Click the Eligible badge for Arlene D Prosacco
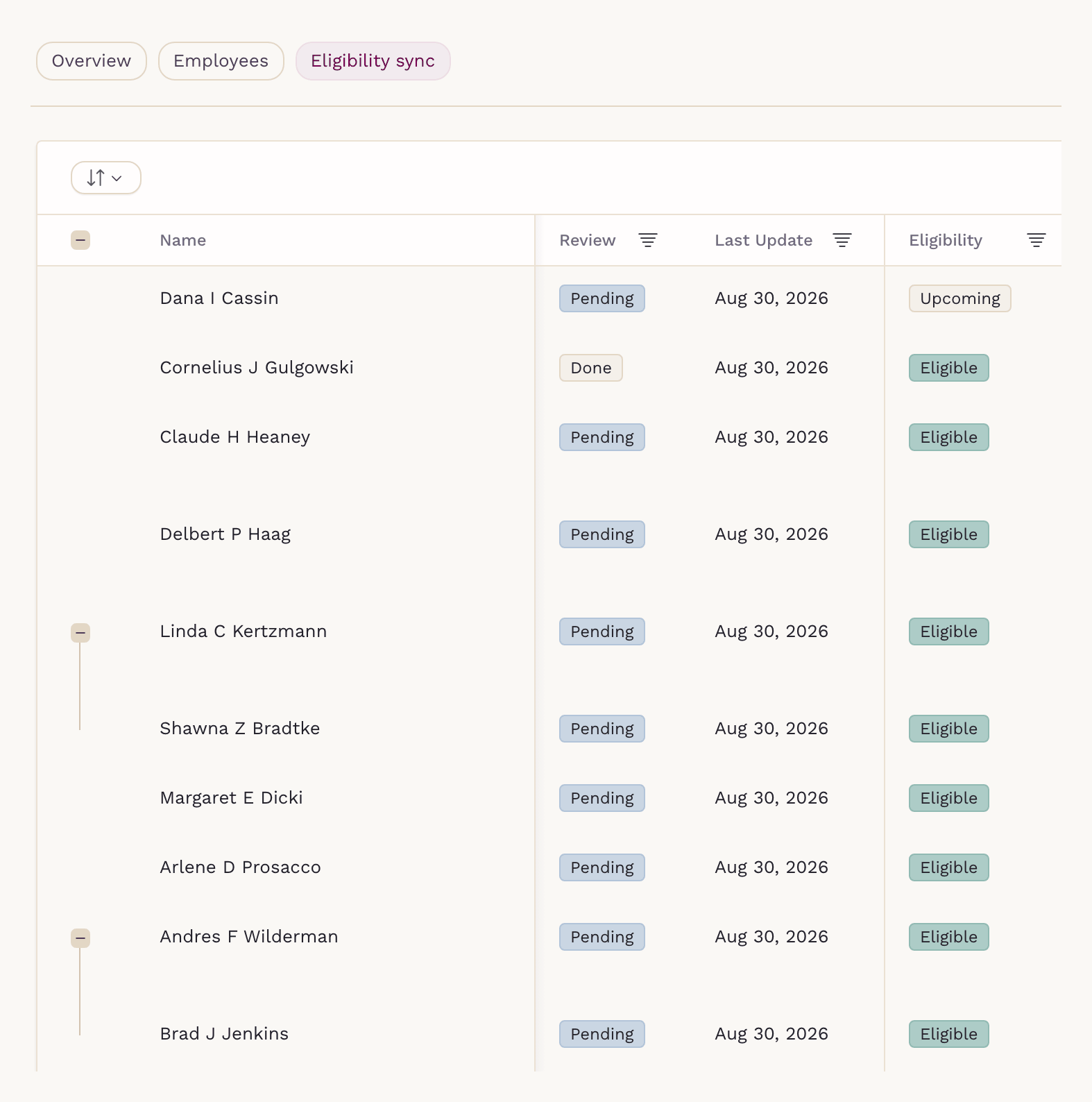This screenshot has width=1092, height=1102. point(949,867)
